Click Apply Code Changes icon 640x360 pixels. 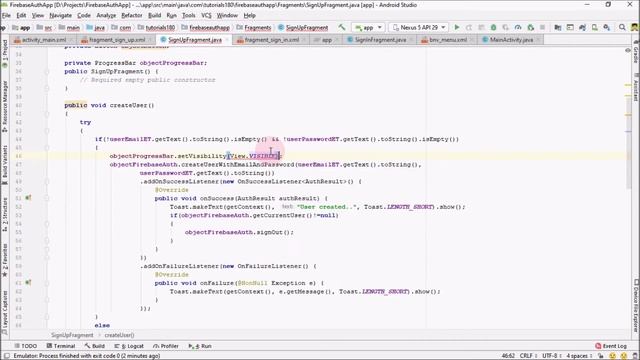point(481,27)
